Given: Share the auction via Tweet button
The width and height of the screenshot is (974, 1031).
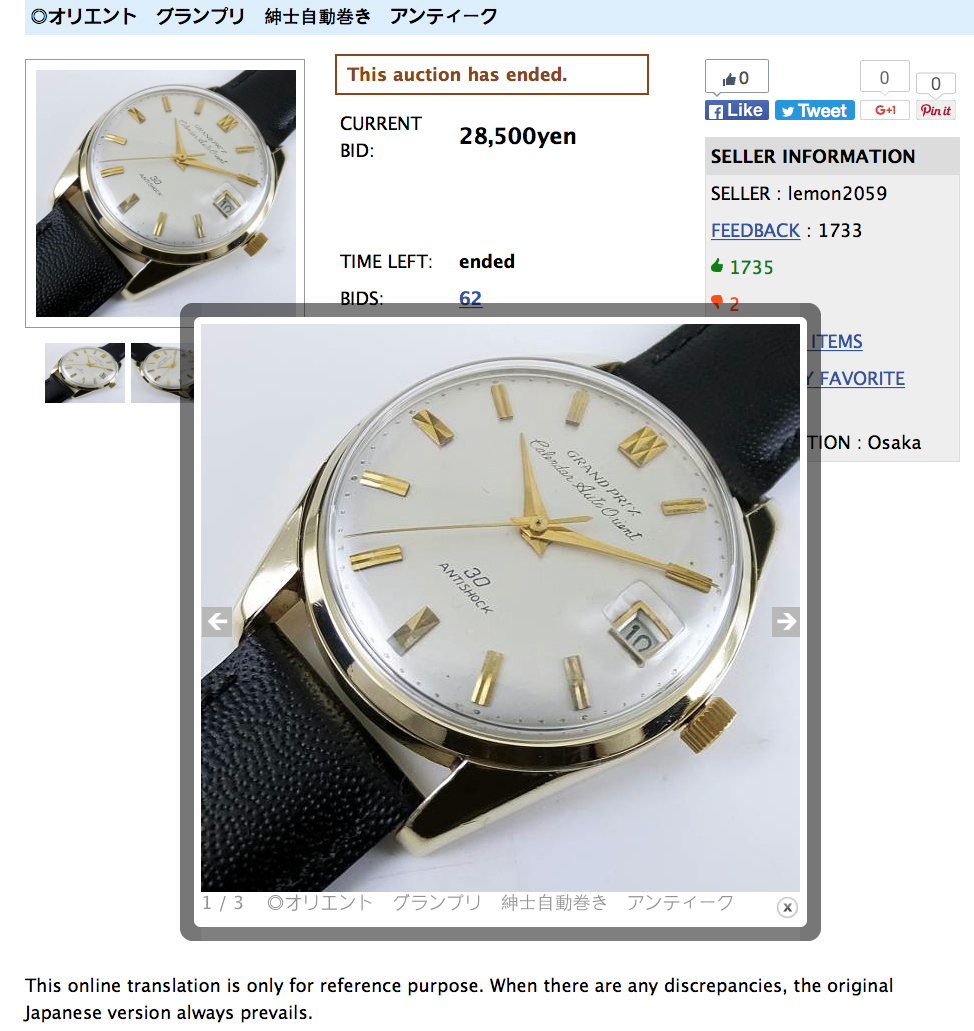Looking at the screenshot, I should [814, 110].
